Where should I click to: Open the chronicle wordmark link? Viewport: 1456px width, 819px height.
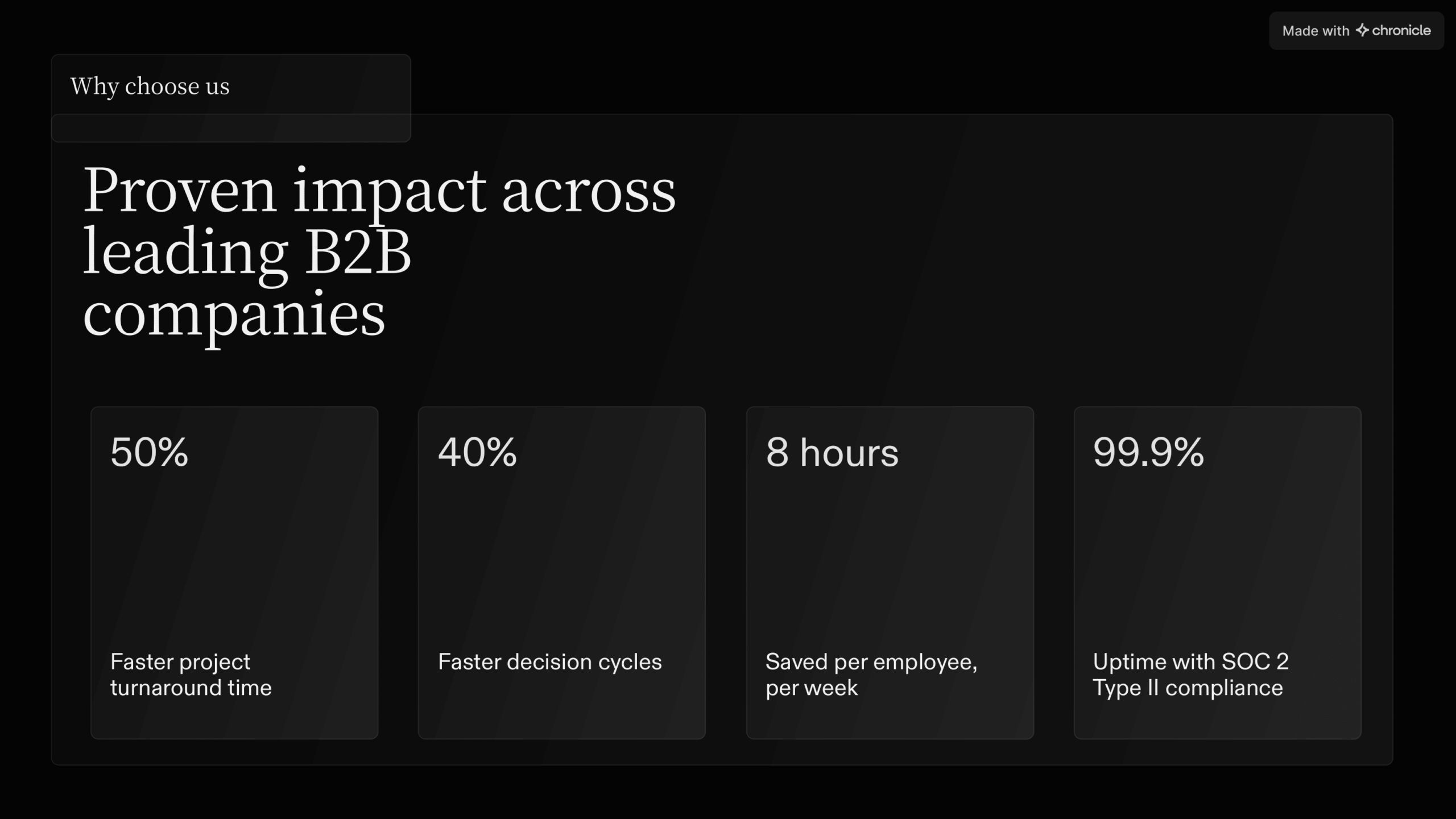click(1401, 30)
